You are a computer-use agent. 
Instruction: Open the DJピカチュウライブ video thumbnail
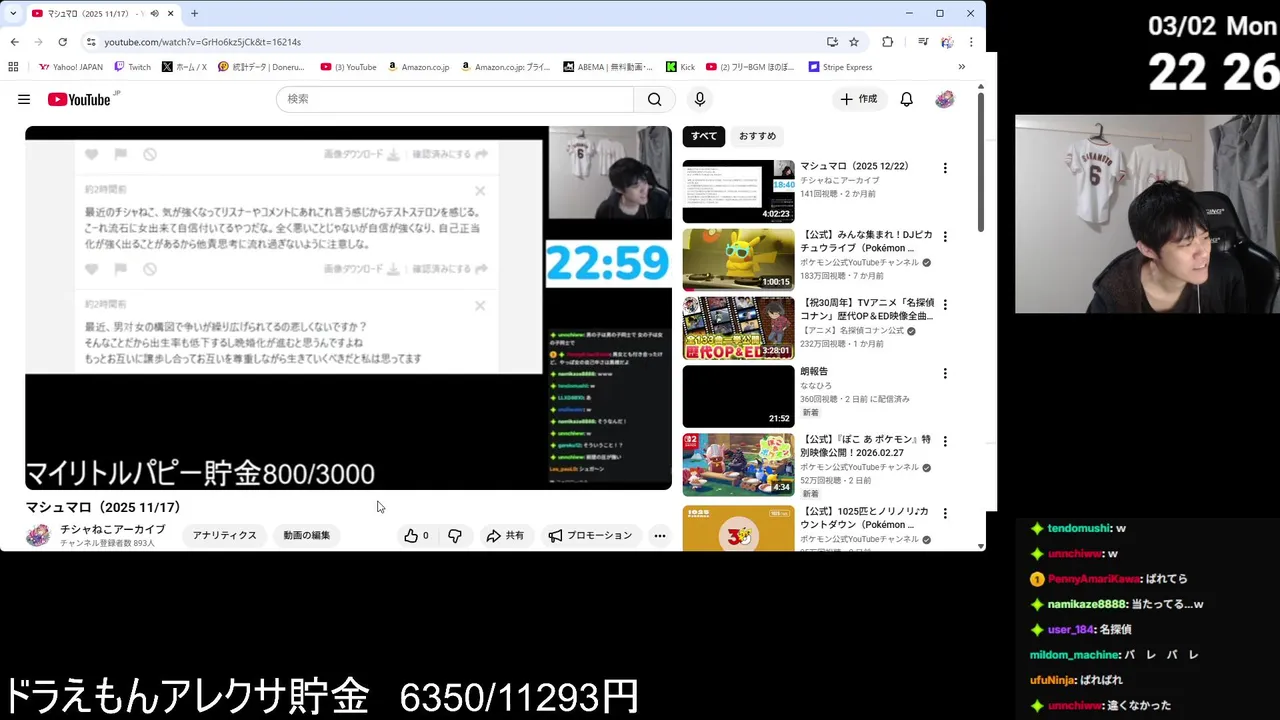[x=738, y=260]
